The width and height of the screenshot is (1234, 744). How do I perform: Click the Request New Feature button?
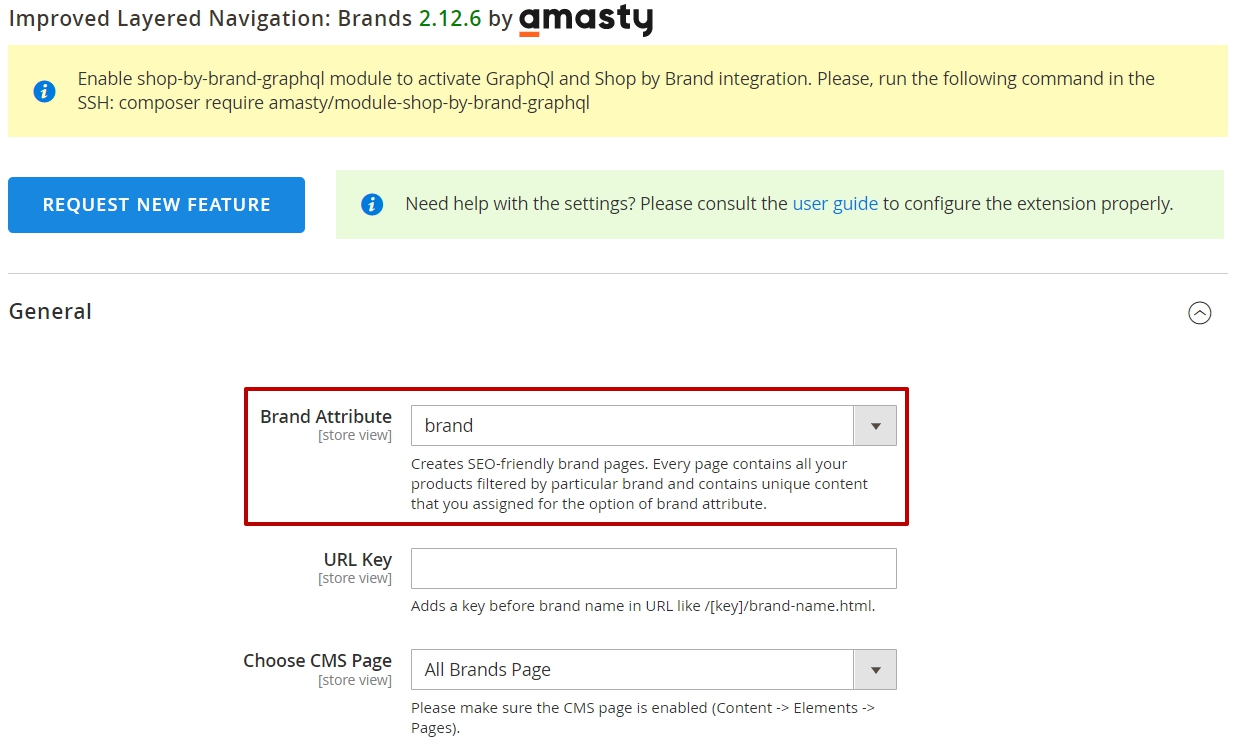point(156,205)
